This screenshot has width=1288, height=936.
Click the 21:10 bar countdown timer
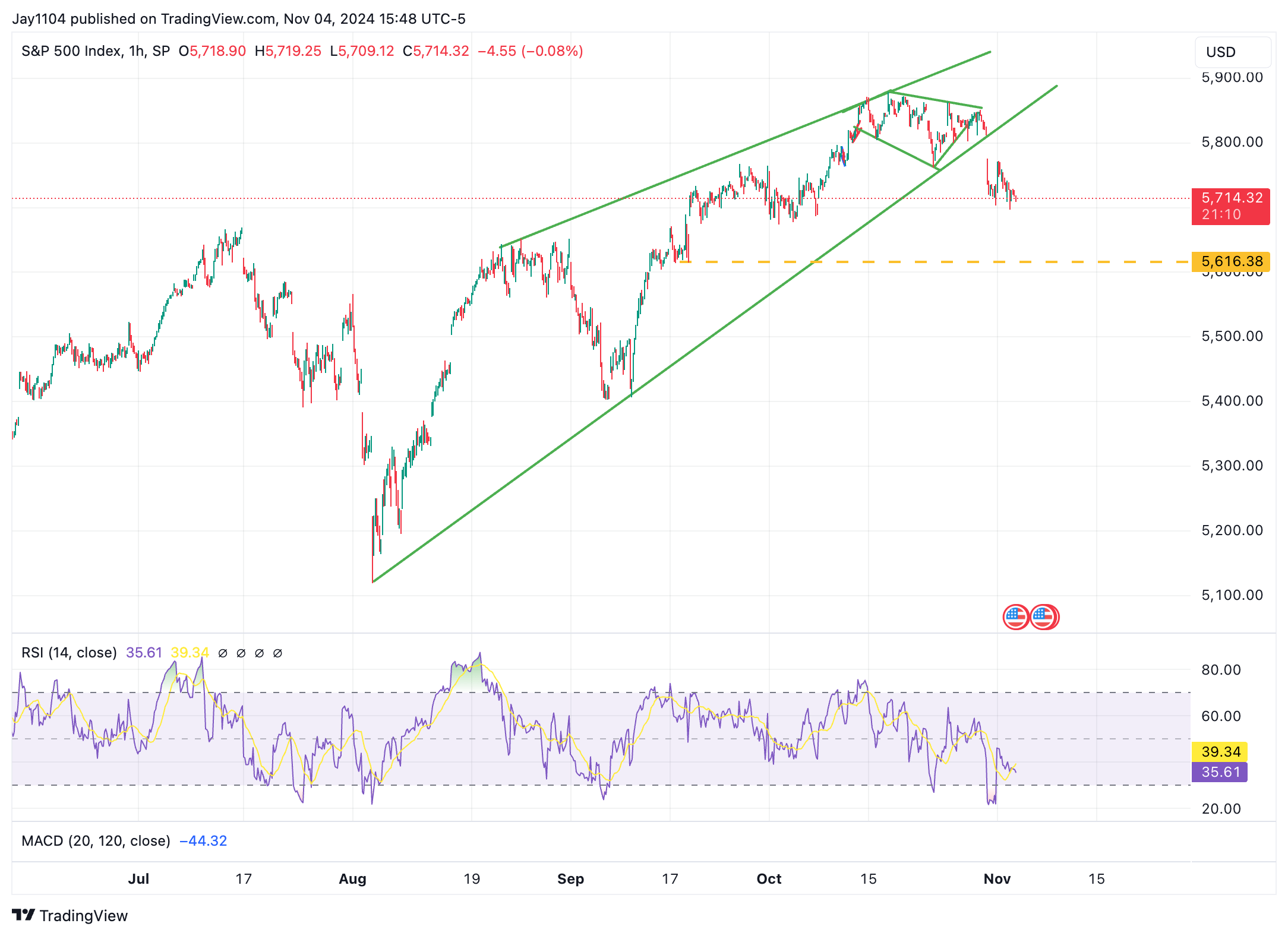(x=1221, y=214)
